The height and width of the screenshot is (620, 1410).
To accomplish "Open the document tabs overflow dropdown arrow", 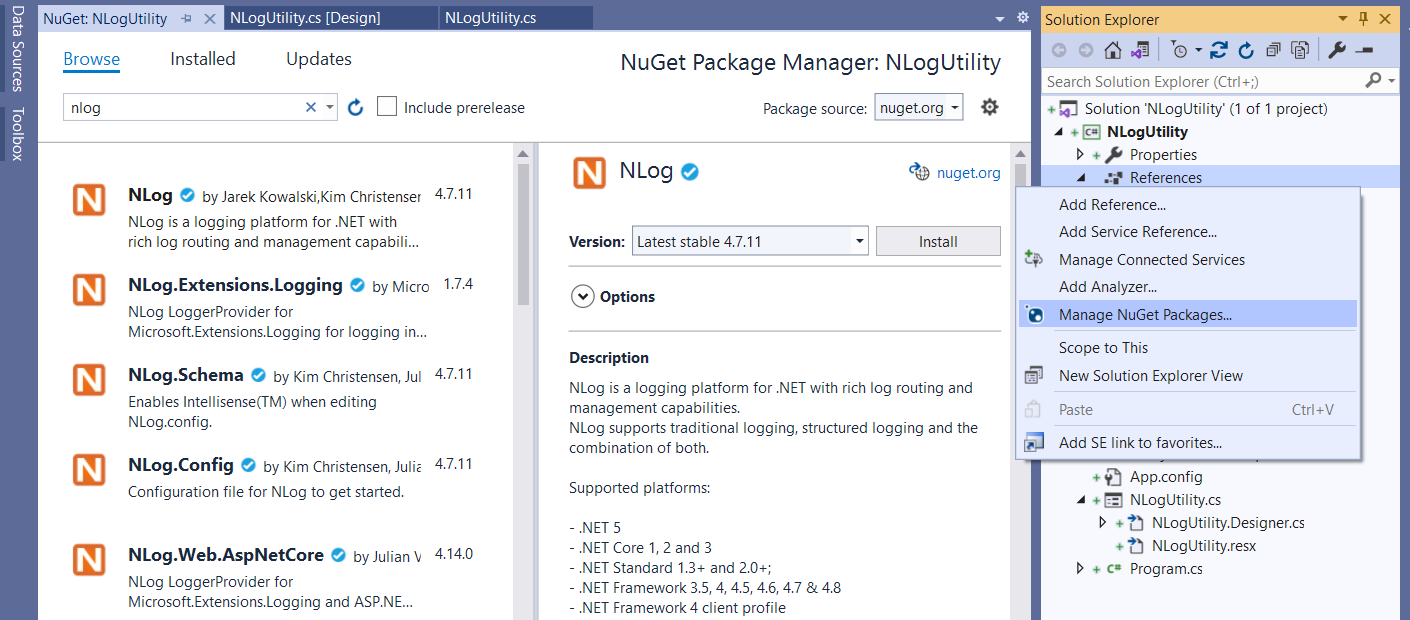I will click(1000, 19).
